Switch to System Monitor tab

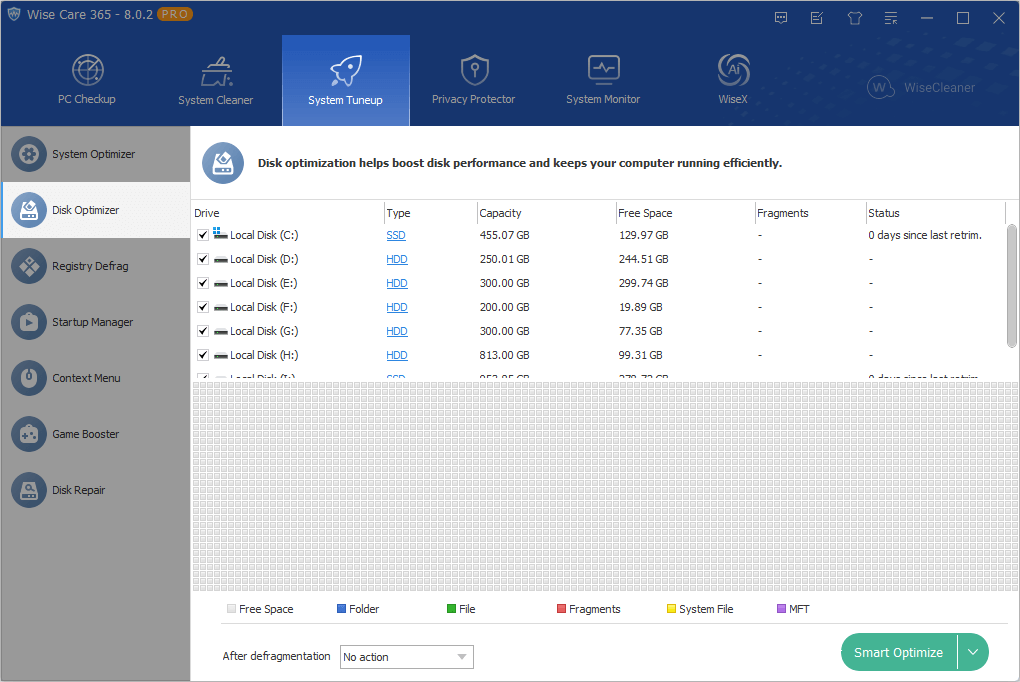point(603,80)
